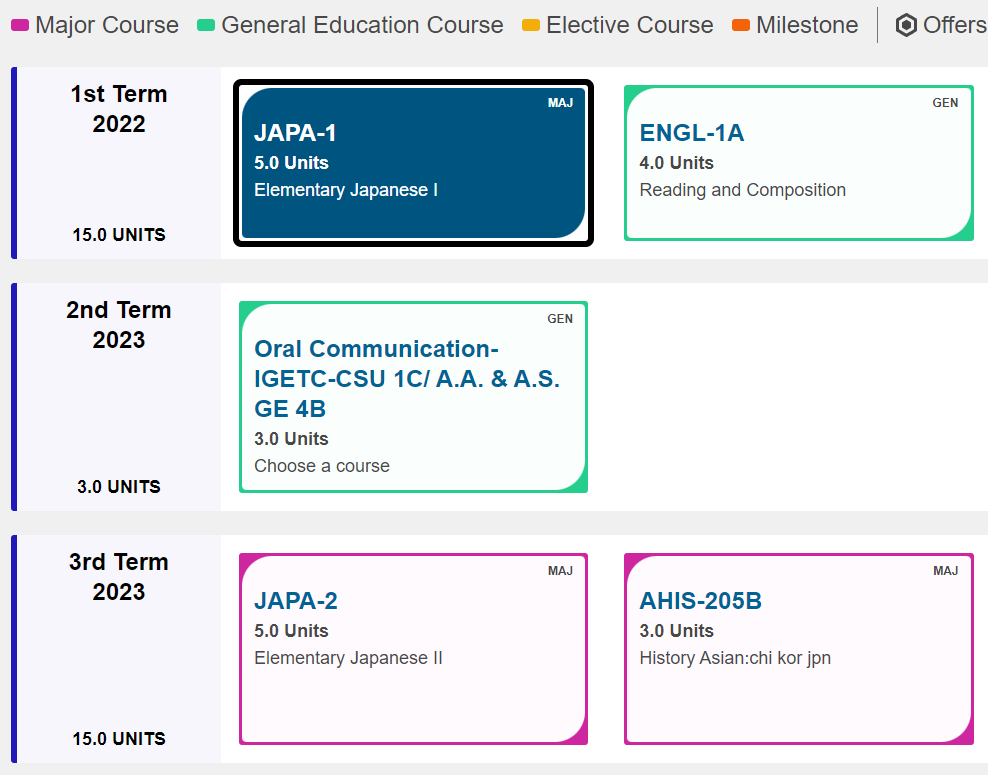Click the GEN tag on ENGL-1A card
The width and height of the screenshot is (988, 775).
945,103
